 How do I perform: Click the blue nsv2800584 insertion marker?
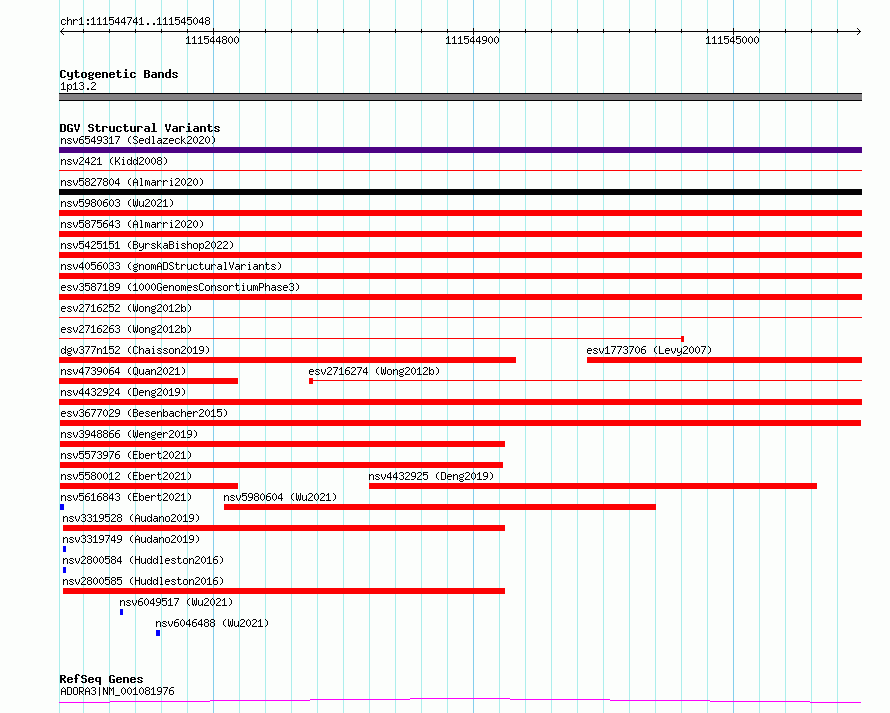(64, 570)
